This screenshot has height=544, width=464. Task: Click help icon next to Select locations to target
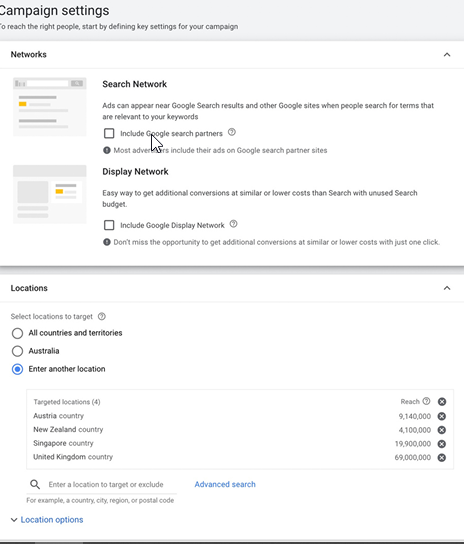[102, 316]
